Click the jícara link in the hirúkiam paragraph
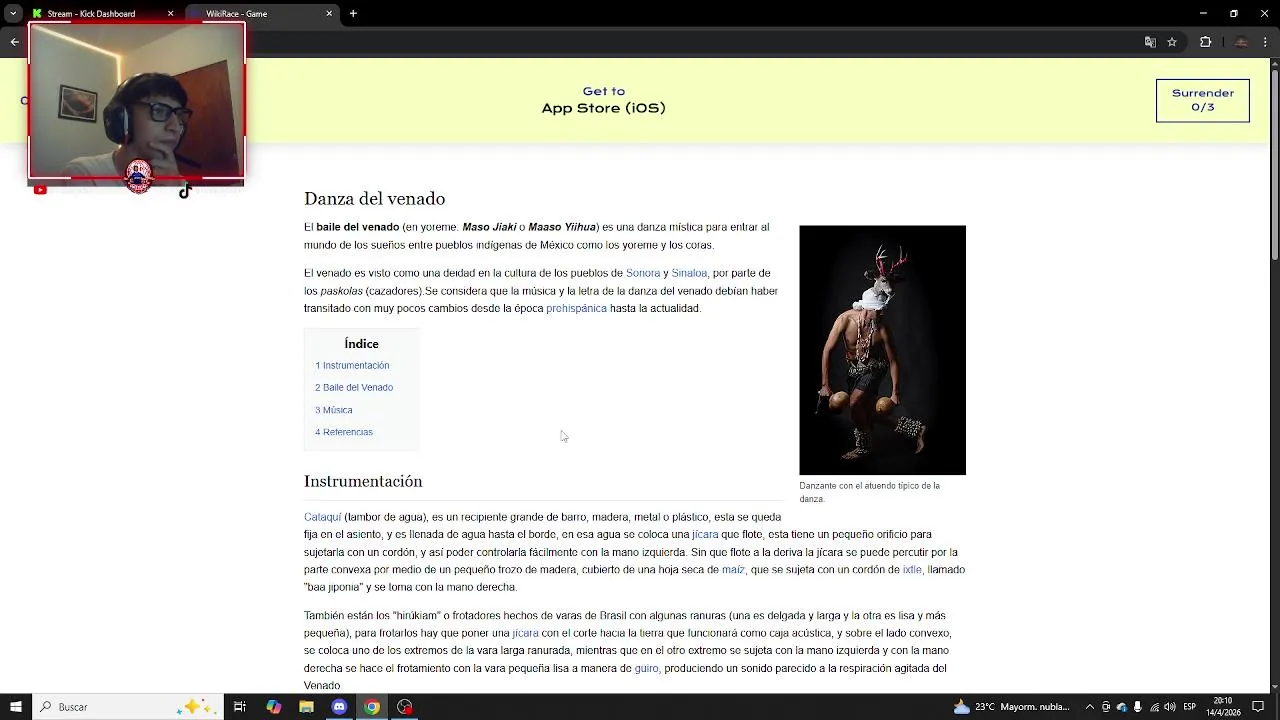This screenshot has height=720, width=1280. [x=525, y=633]
